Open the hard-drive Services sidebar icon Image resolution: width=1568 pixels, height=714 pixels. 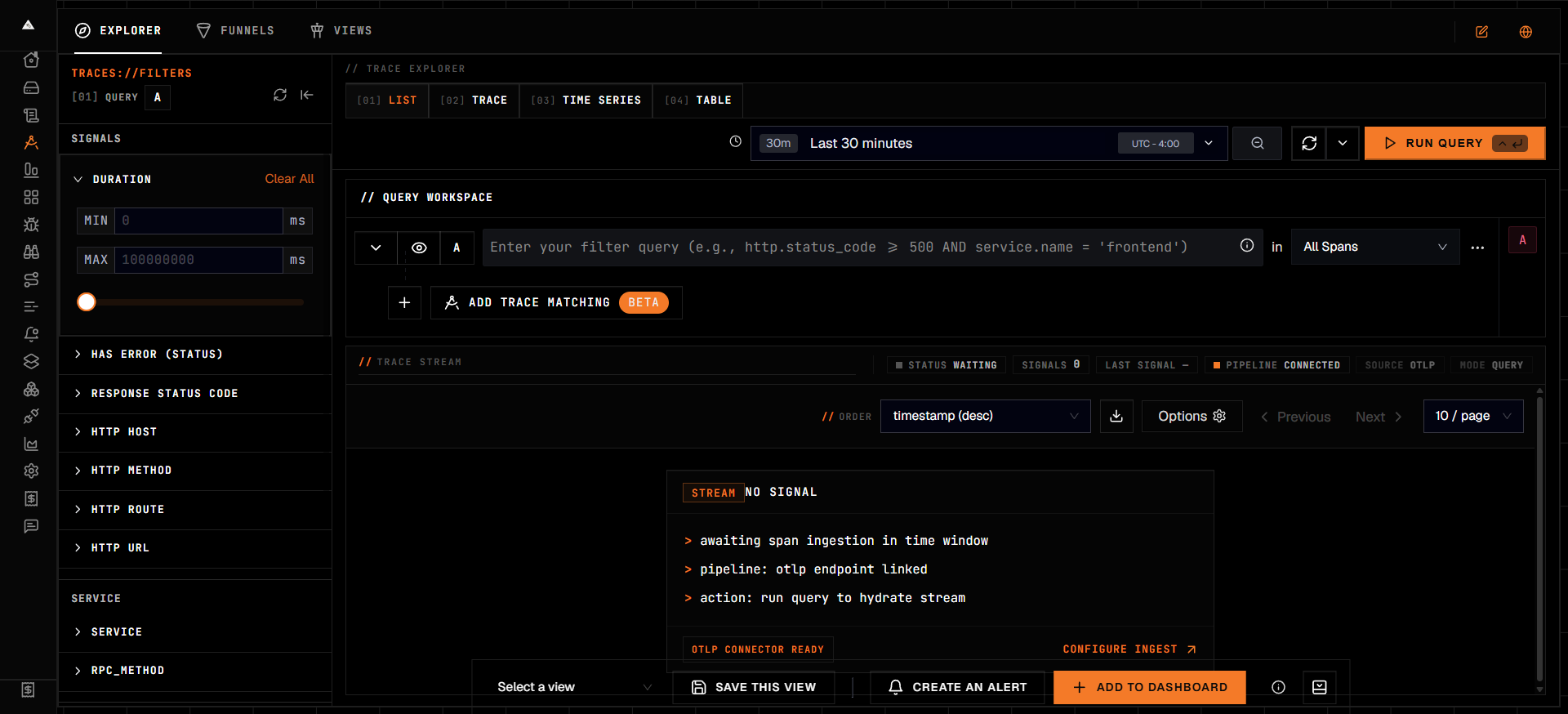(x=31, y=87)
